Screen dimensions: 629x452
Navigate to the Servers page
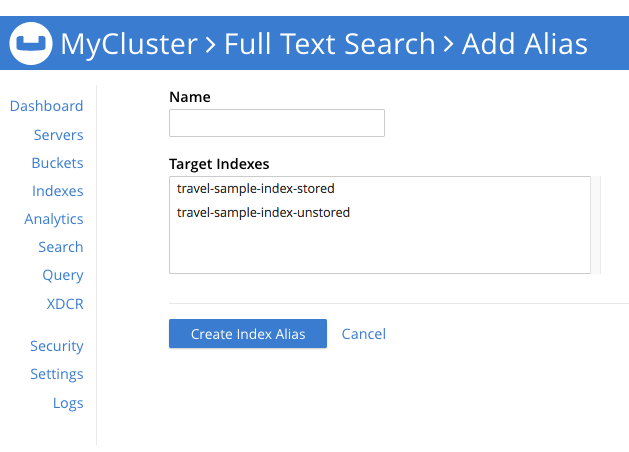(58, 135)
